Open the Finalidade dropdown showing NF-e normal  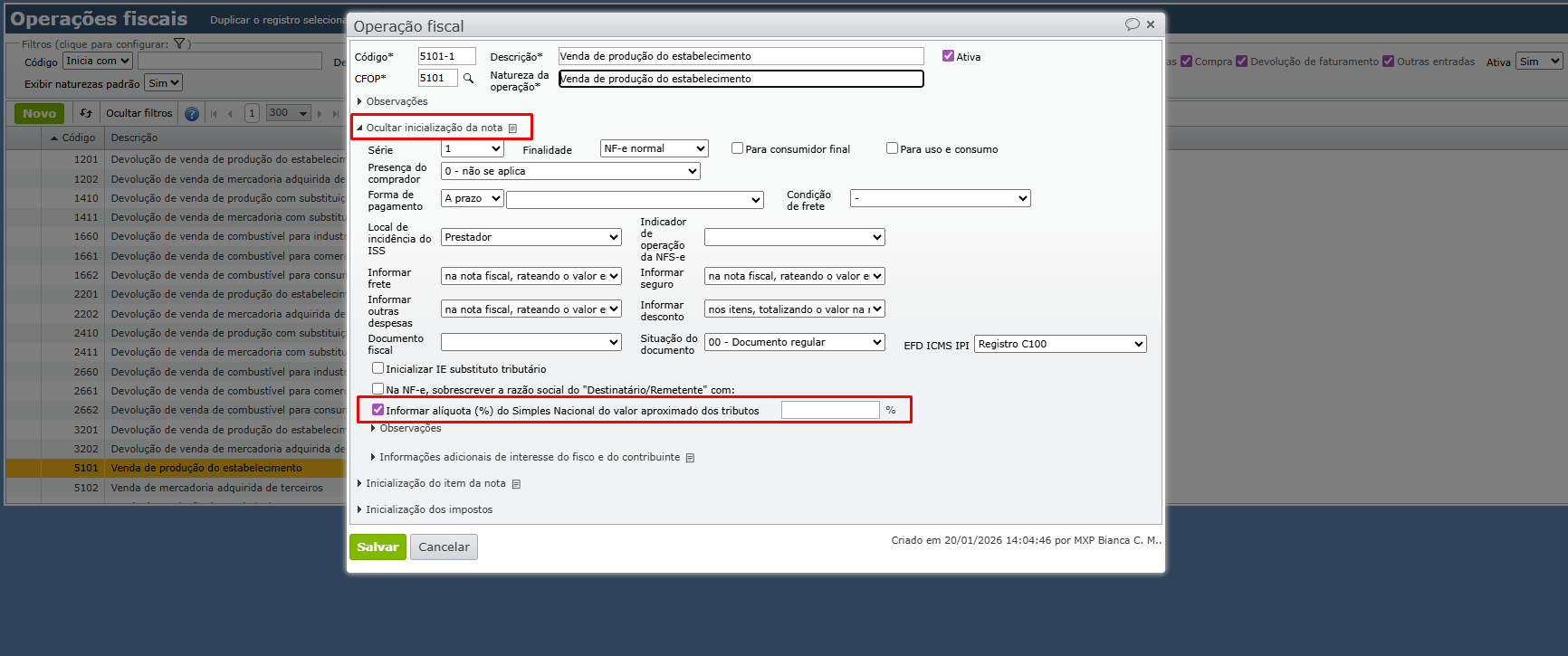pyautogui.click(x=654, y=148)
